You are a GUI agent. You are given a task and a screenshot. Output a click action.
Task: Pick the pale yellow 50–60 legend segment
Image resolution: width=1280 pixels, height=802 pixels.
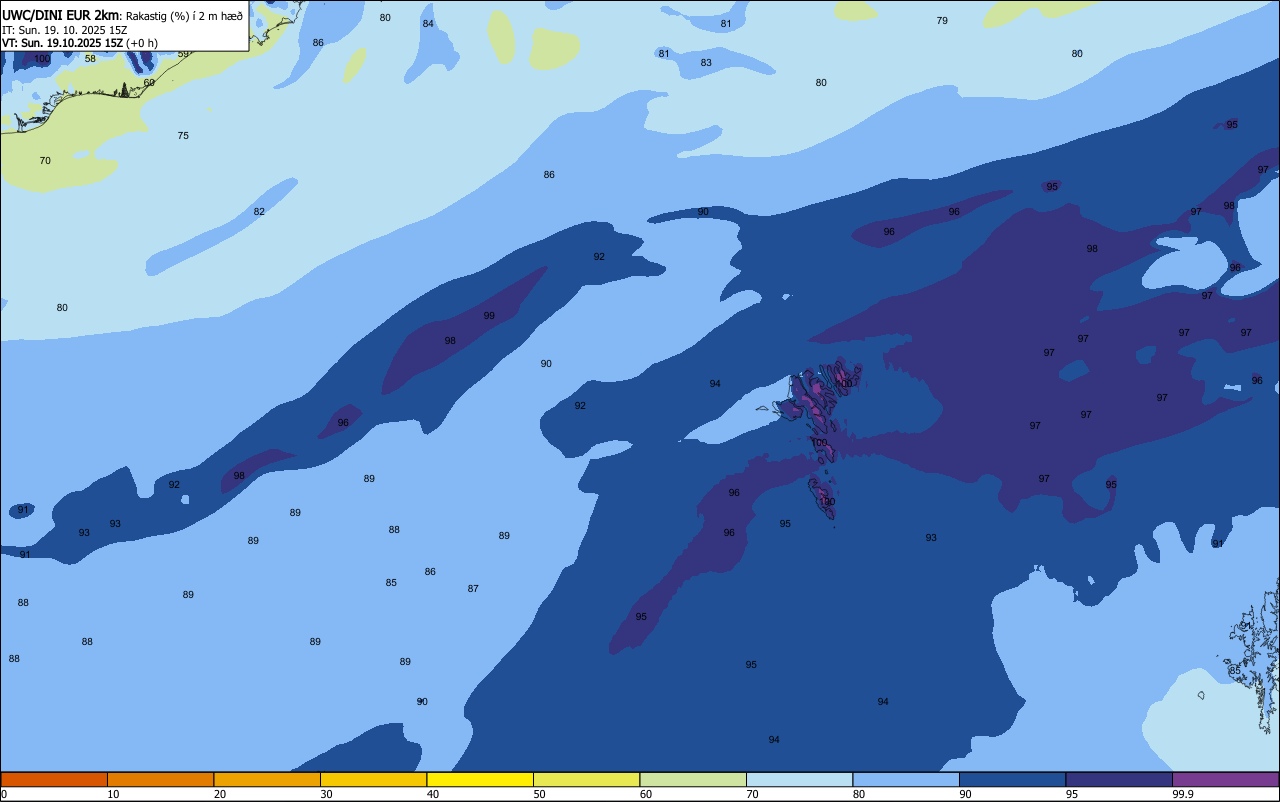tap(586, 779)
